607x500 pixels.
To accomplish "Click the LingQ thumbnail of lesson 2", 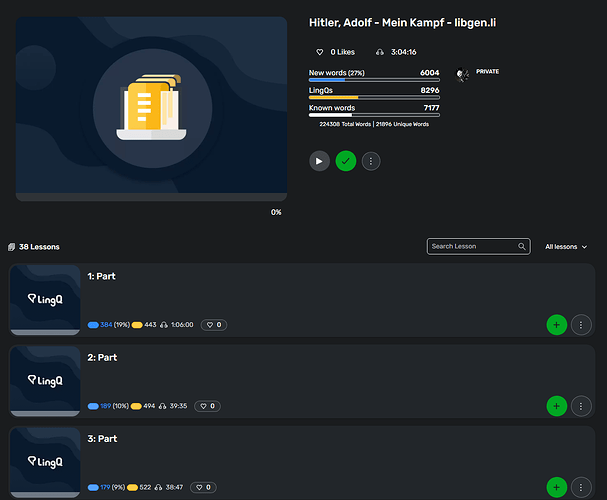I will click(45, 381).
